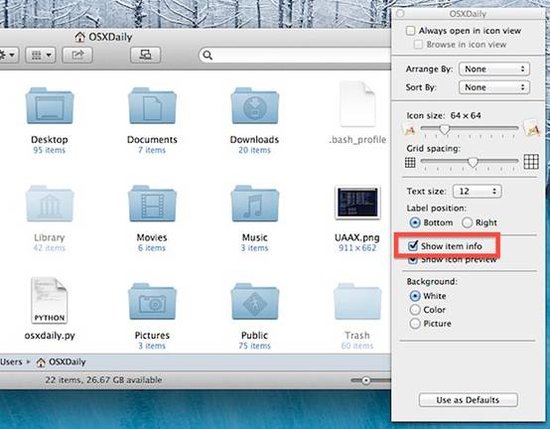The image size is (550, 429).
Task: Click the osxdaily.py file name label
Action: coord(49,335)
